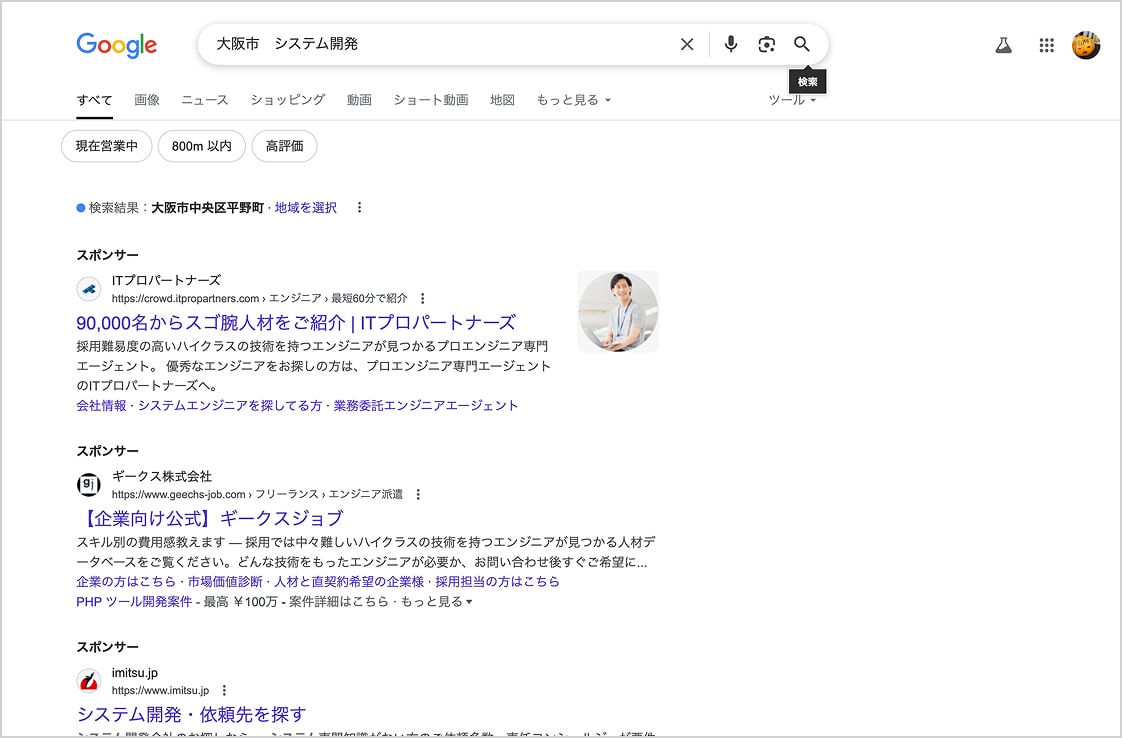Click the profile avatar in the top right
The width and height of the screenshot is (1122, 738).
pos(1086,44)
